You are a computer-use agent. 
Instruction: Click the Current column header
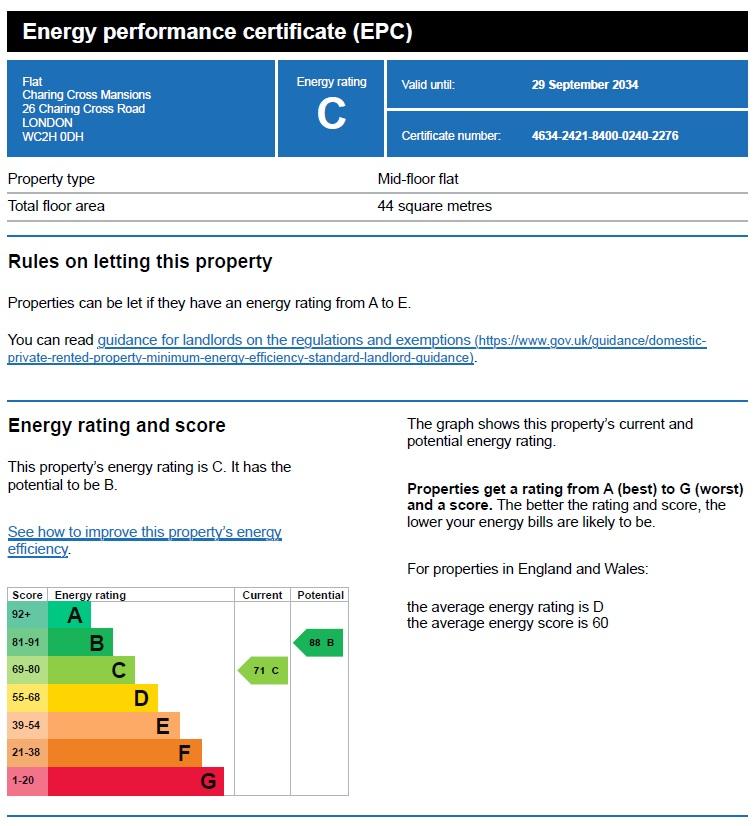click(262, 595)
